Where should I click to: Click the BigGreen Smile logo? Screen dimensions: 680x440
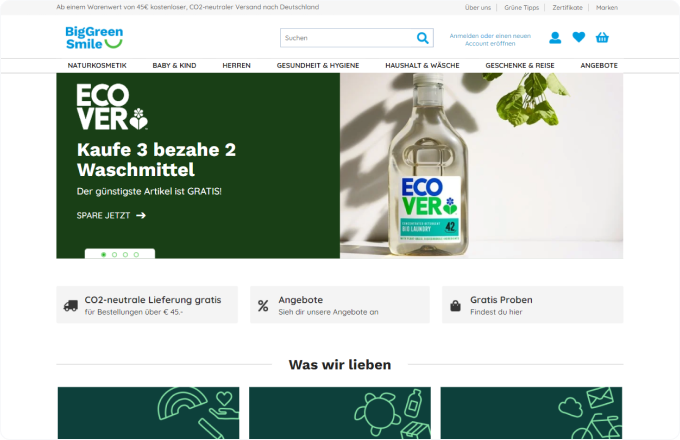94,38
